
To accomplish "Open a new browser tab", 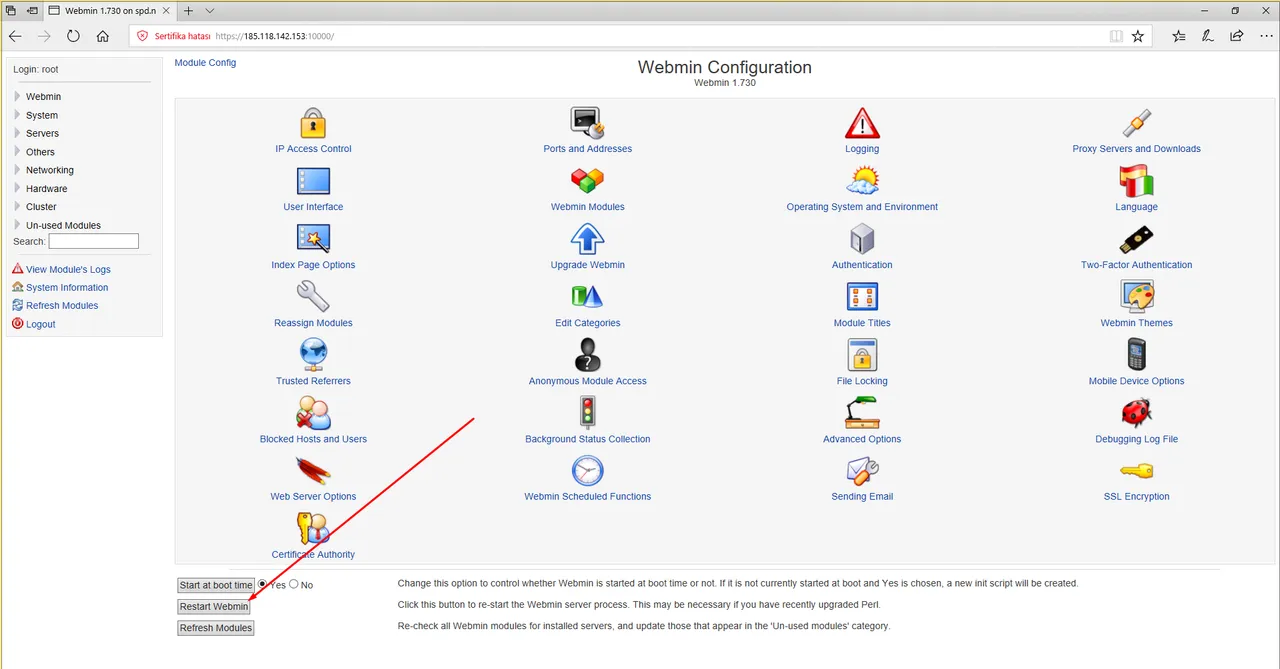I will click(x=188, y=10).
